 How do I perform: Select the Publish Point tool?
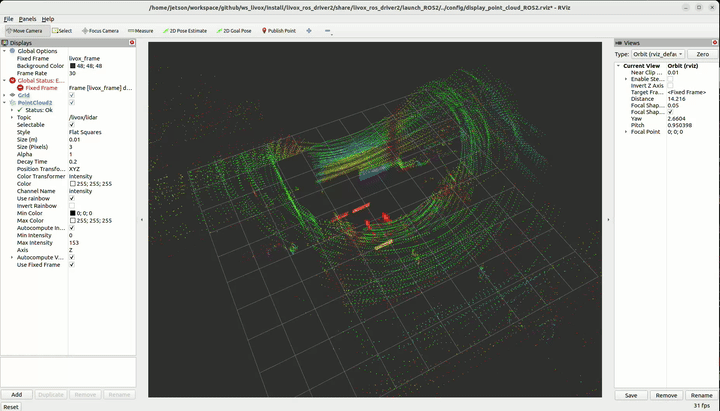[279, 31]
